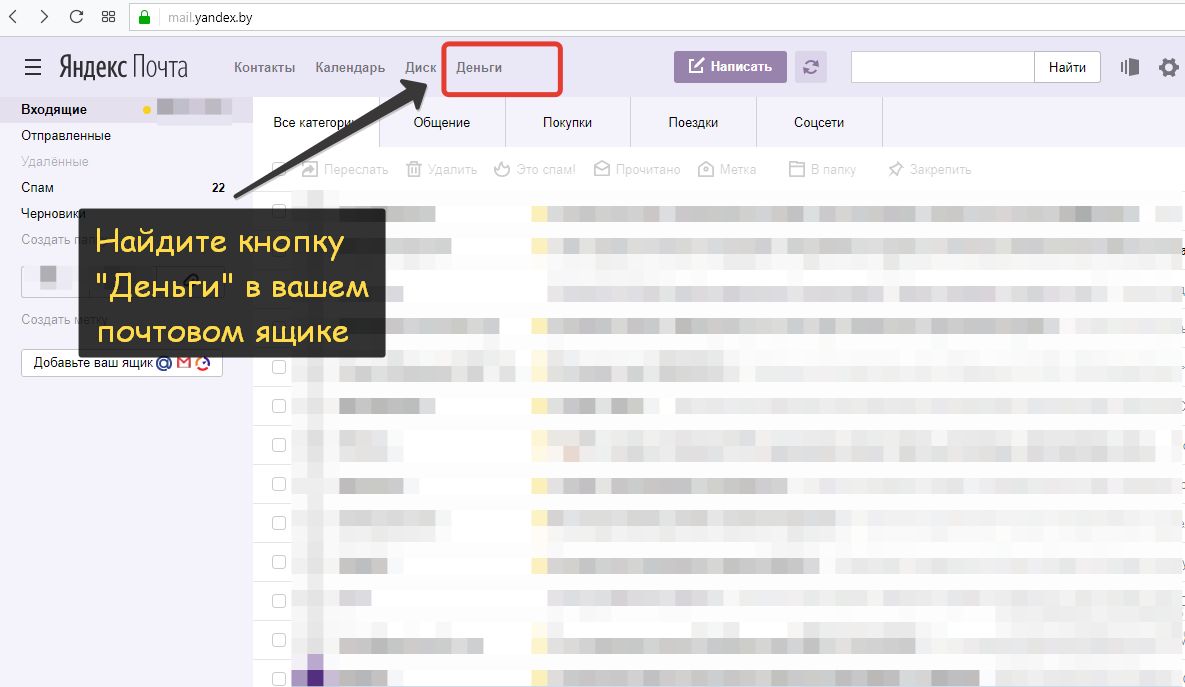
Task: Tick the checkbox of the last visible email
Action: [279, 678]
